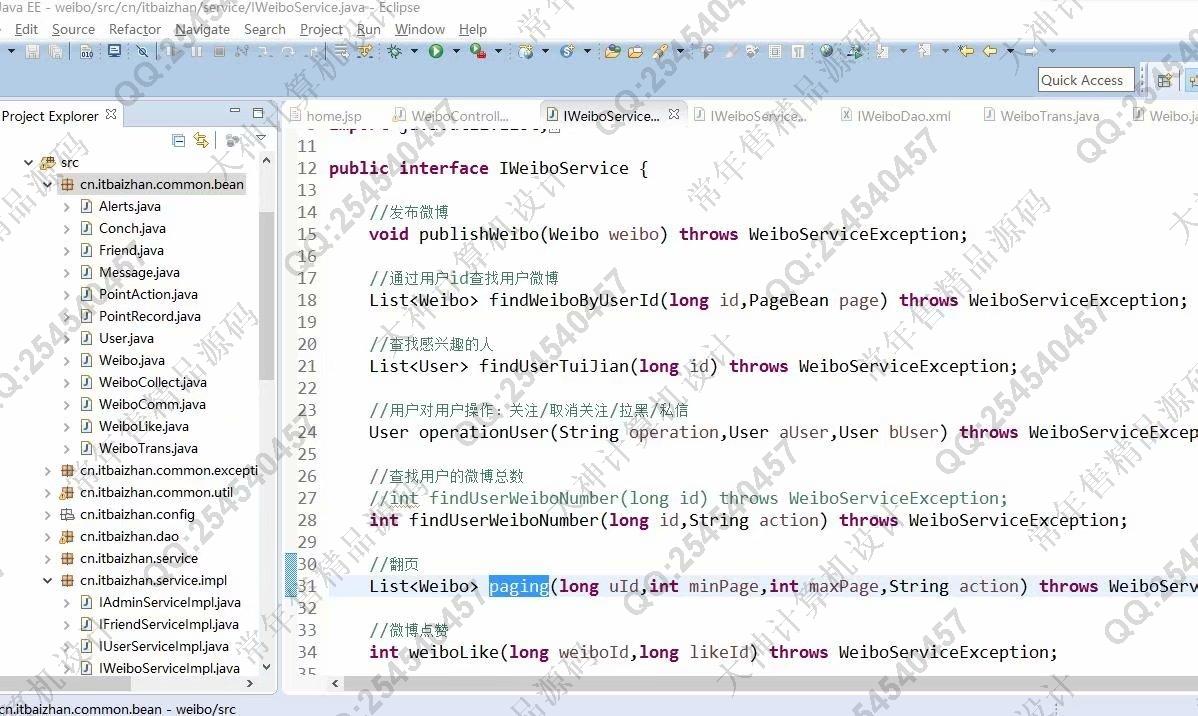
Task: Close the active IWeiboService tab
Action: (x=673, y=114)
